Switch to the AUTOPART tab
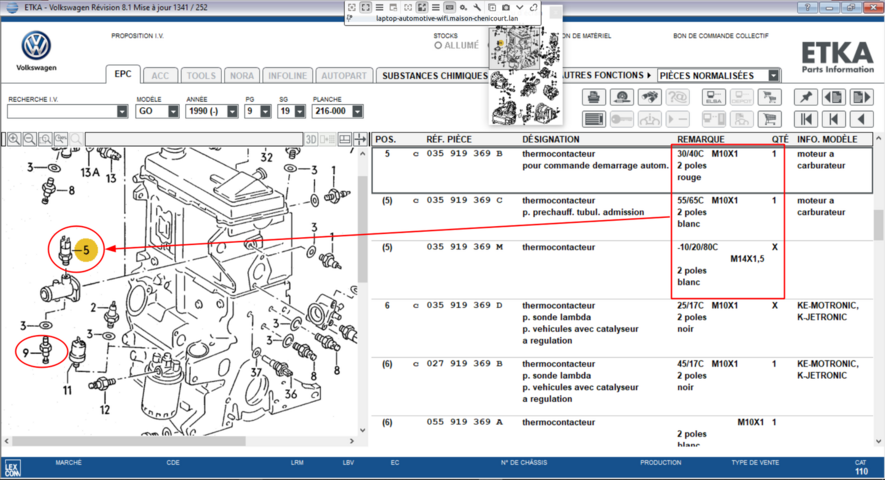The height and width of the screenshot is (480, 885). 344,76
